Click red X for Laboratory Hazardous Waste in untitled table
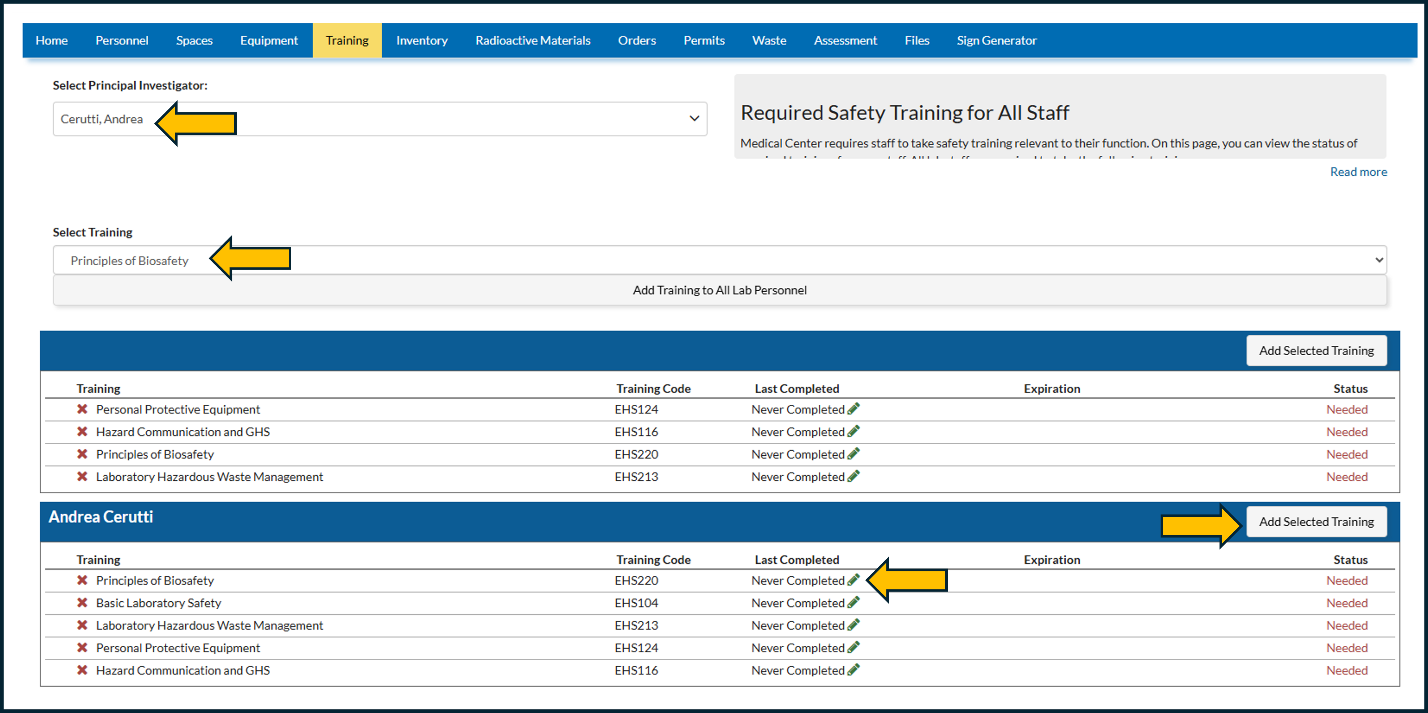The width and height of the screenshot is (1428, 713). 82,477
